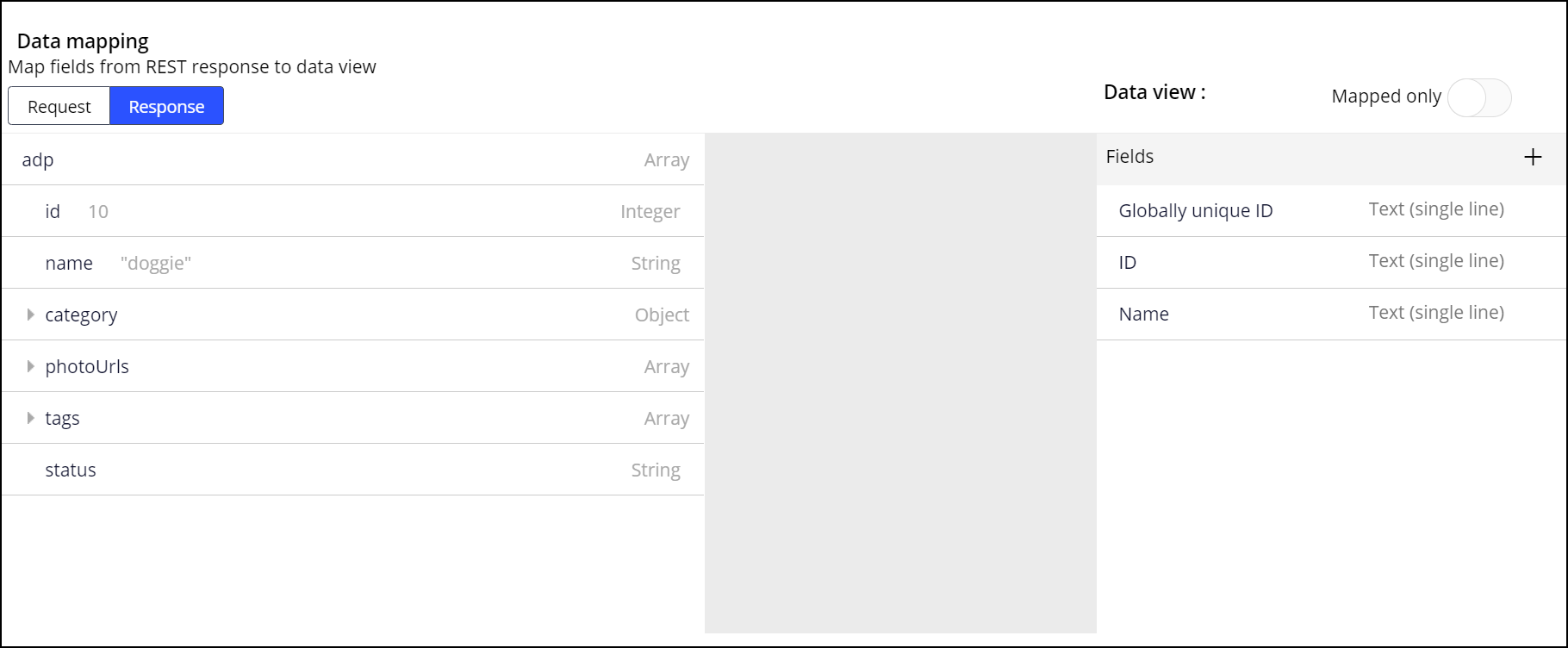Viewport: 1568px width, 648px height.
Task: Select the name response field
Action: pyautogui.click(x=69, y=263)
